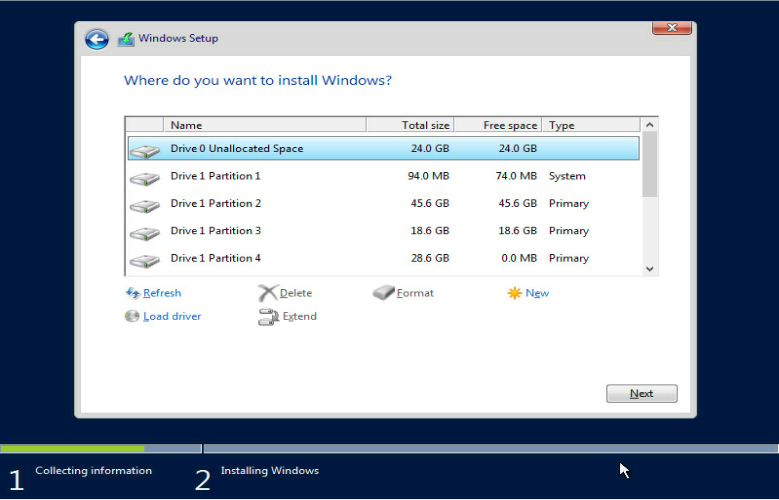
Task: Choose the Delete option
Action: click(x=296, y=293)
